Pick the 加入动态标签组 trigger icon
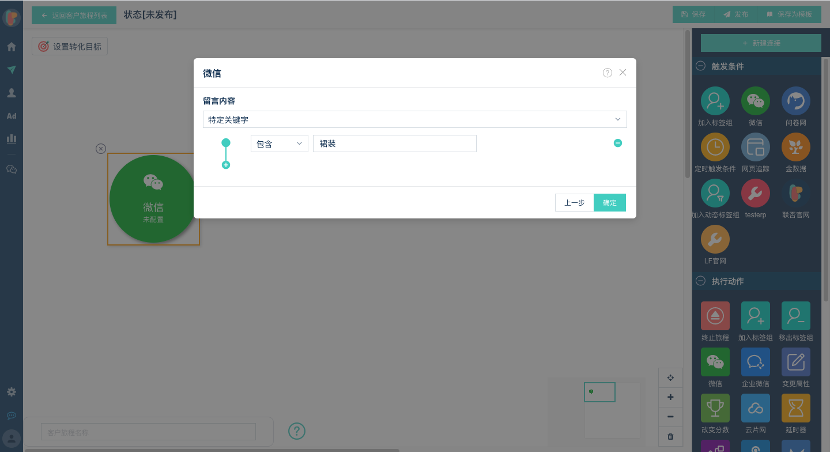This screenshot has height=452, width=830. (x=715, y=193)
